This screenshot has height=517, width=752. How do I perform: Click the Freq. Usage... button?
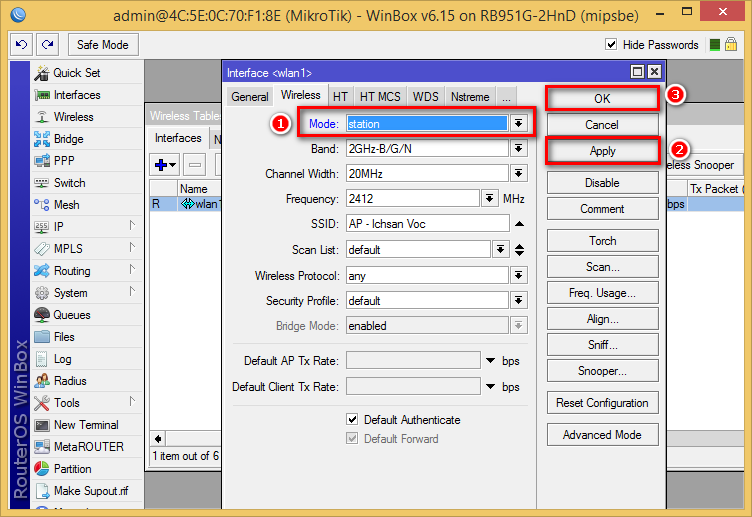[602, 293]
